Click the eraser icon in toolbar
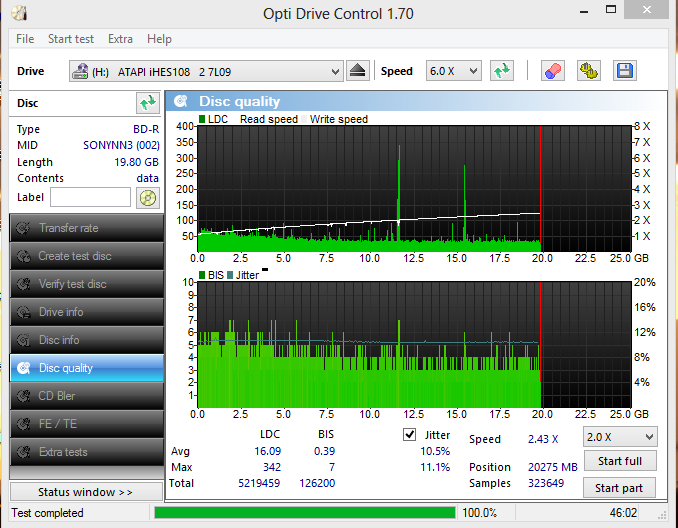The image size is (678, 528). click(553, 71)
